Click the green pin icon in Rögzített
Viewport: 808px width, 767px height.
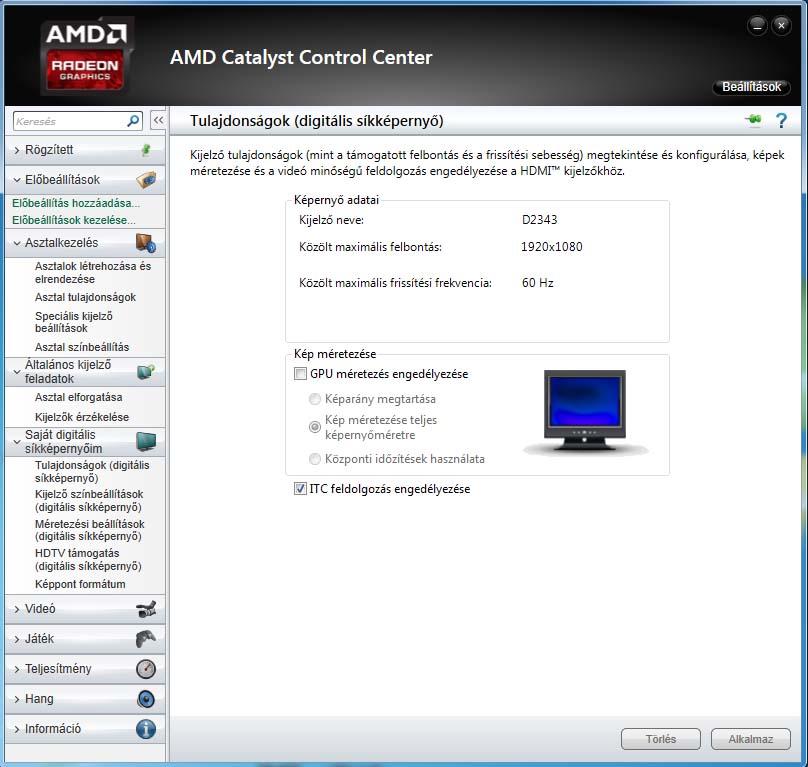(146, 150)
